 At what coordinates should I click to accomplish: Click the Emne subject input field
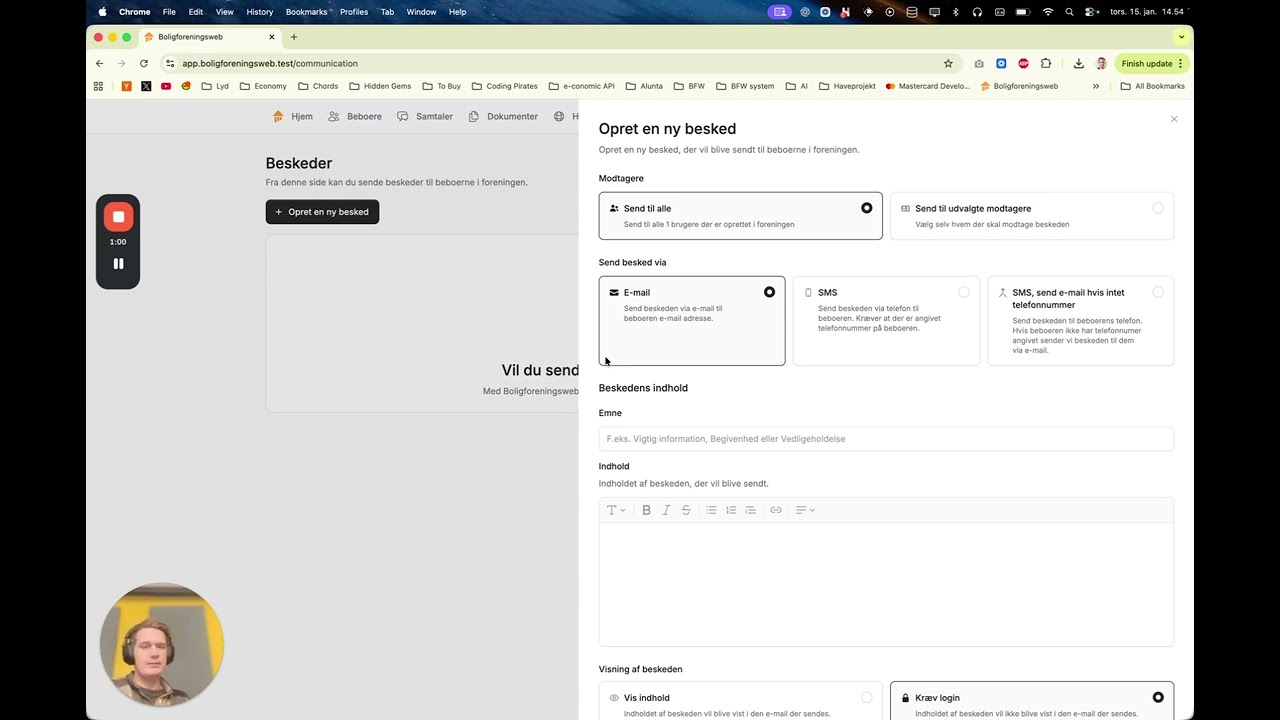click(x=886, y=439)
